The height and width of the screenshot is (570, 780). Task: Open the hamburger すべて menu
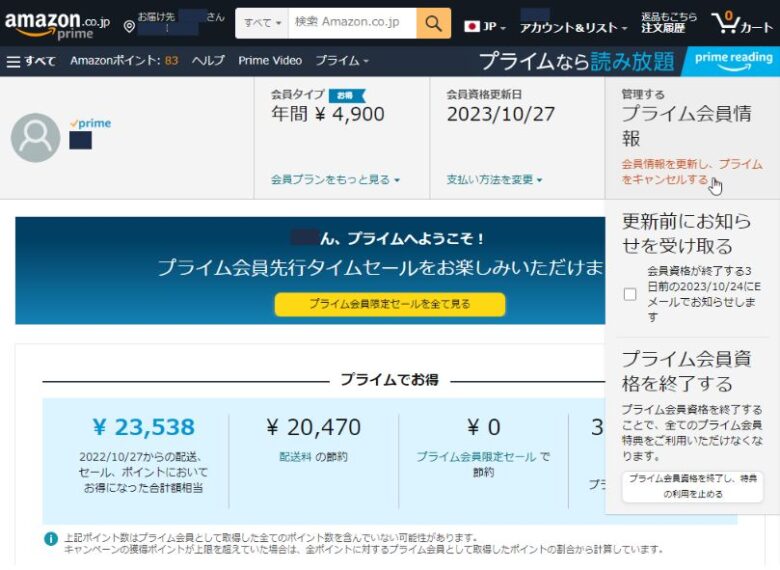31,61
